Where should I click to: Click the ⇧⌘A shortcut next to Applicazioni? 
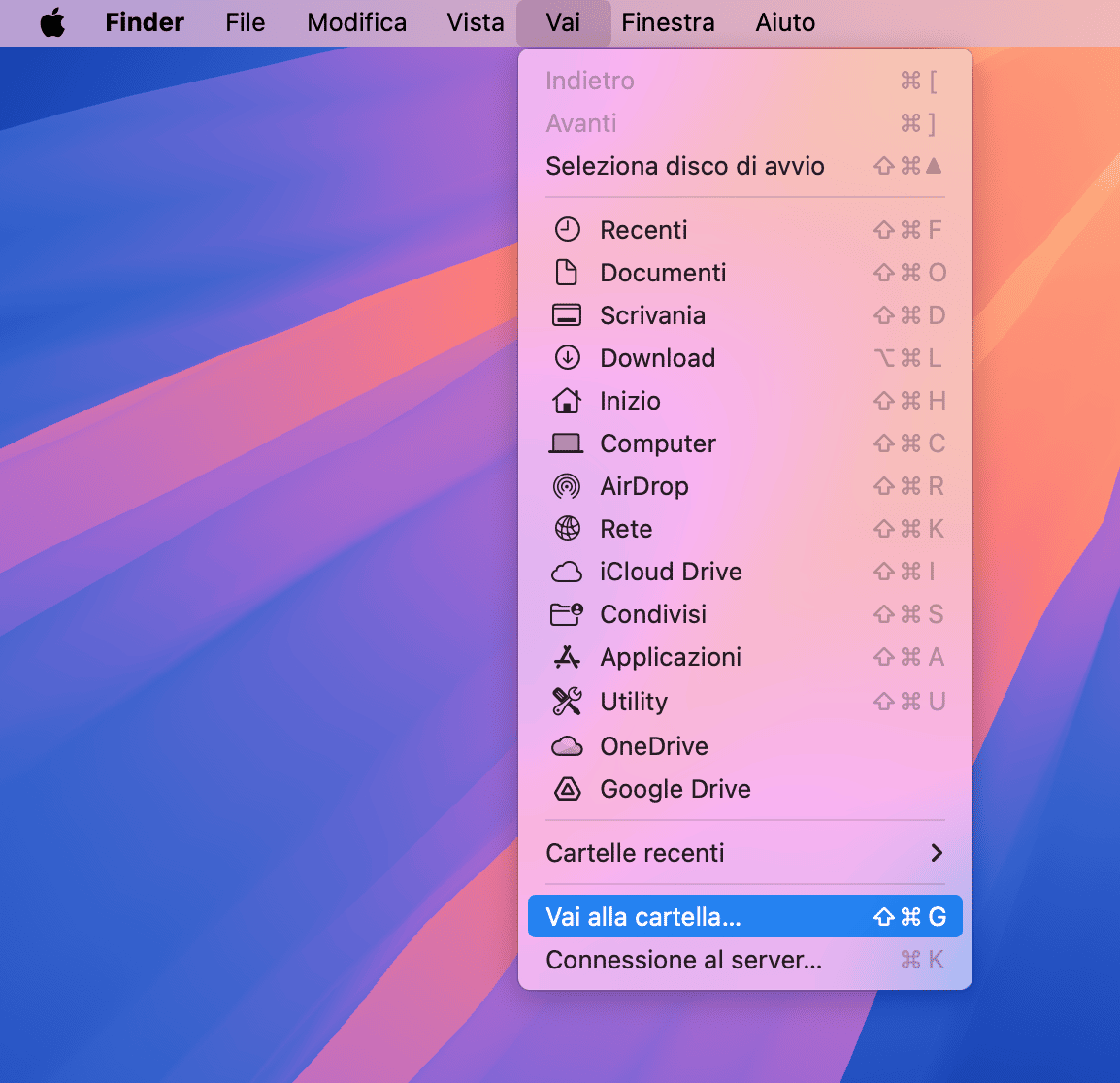point(908,657)
